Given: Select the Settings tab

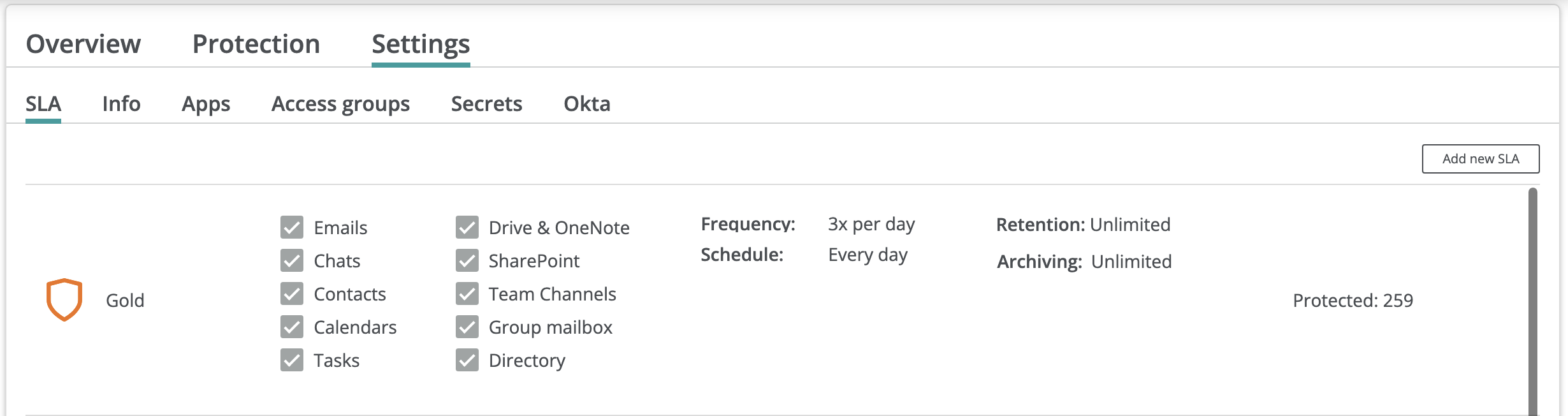Looking at the screenshot, I should pos(421,44).
